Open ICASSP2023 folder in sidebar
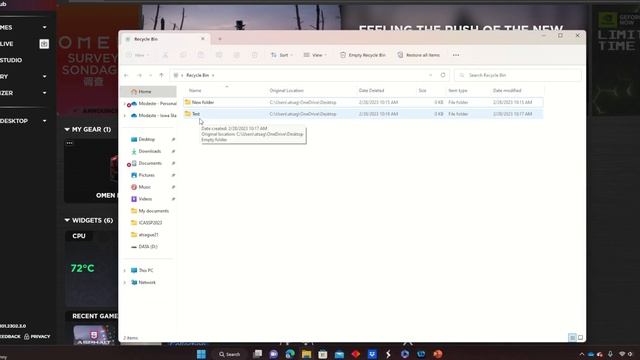Image resolution: width=640 pixels, height=360 pixels. pyautogui.click(x=147, y=223)
